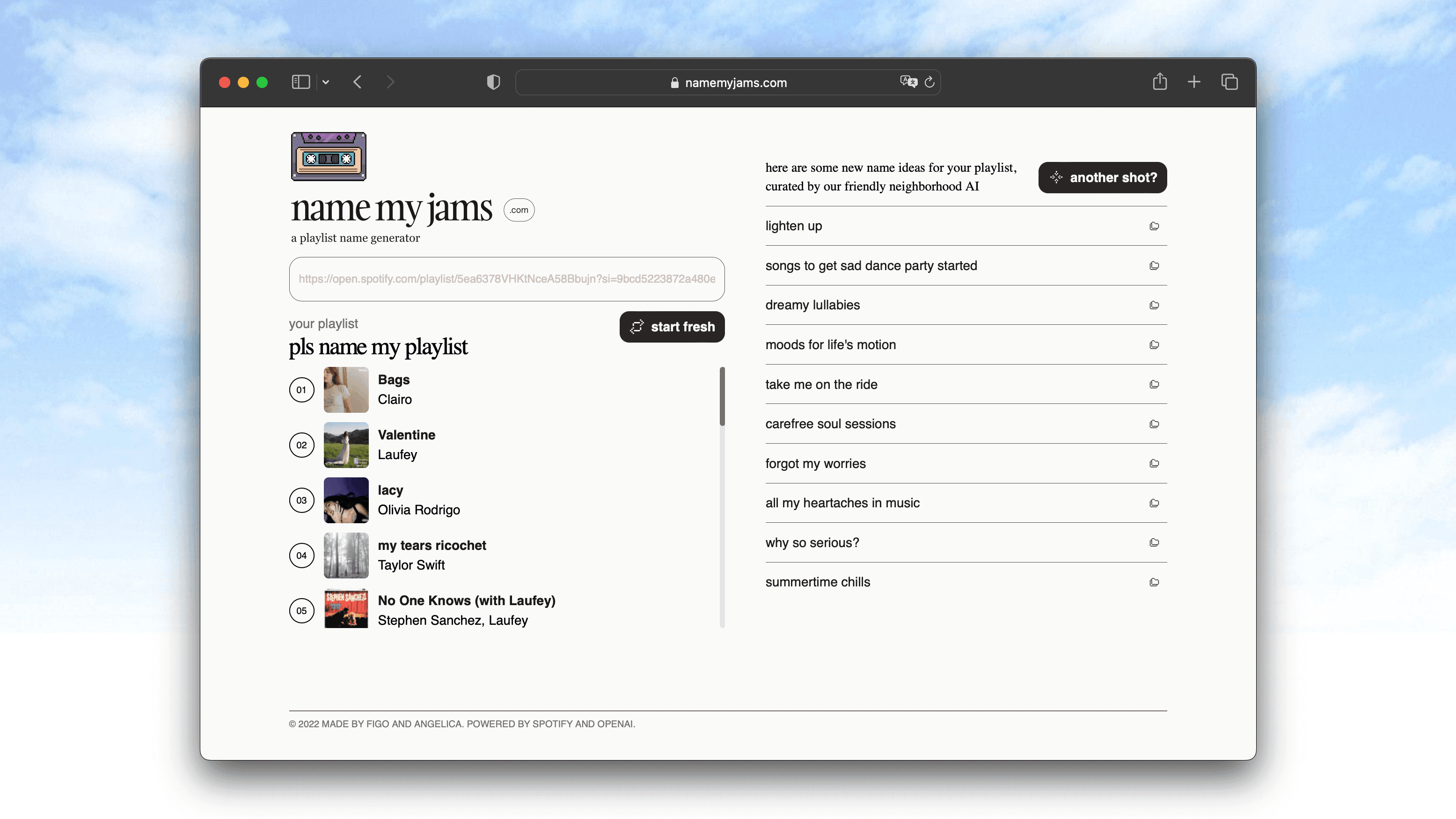The height and width of the screenshot is (819, 1456).
Task: Click the feedback icon next to 'dreamy lullabies'
Action: [x=1153, y=305]
